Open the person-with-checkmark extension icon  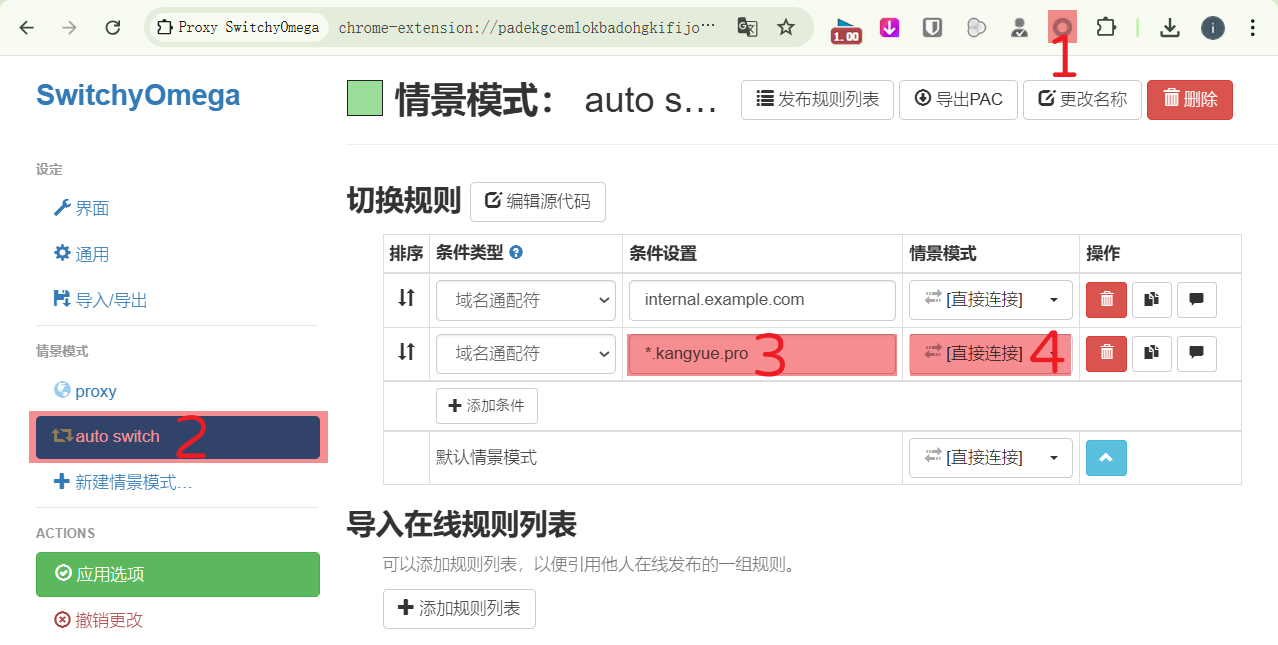click(x=1019, y=28)
